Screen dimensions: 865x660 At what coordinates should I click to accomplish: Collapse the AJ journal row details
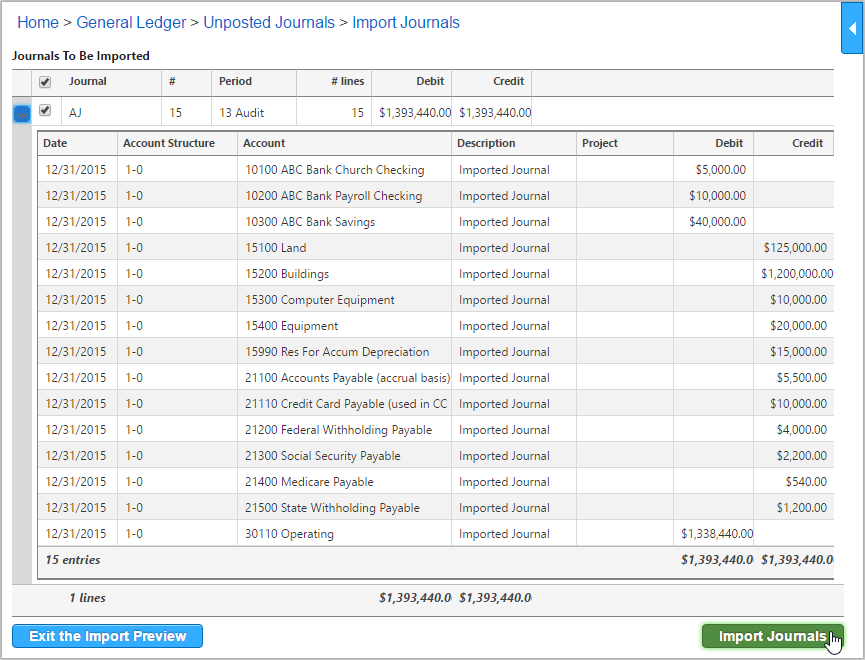click(x=22, y=114)
